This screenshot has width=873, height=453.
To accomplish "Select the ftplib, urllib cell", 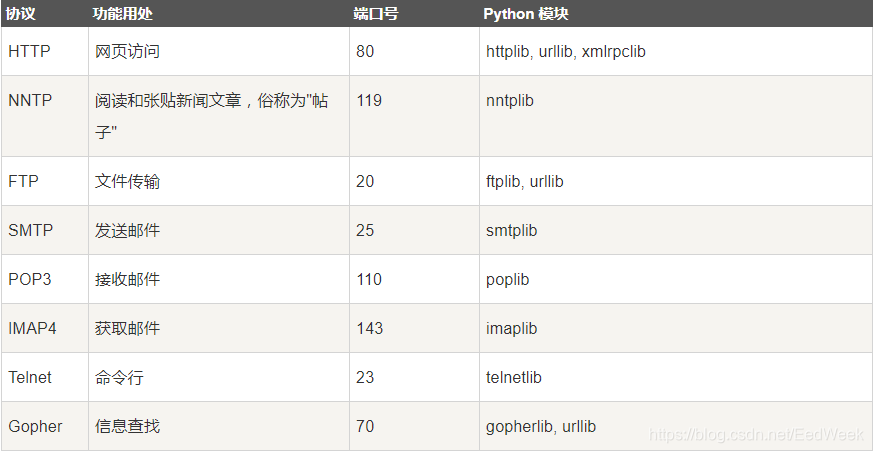I will 676,181.
